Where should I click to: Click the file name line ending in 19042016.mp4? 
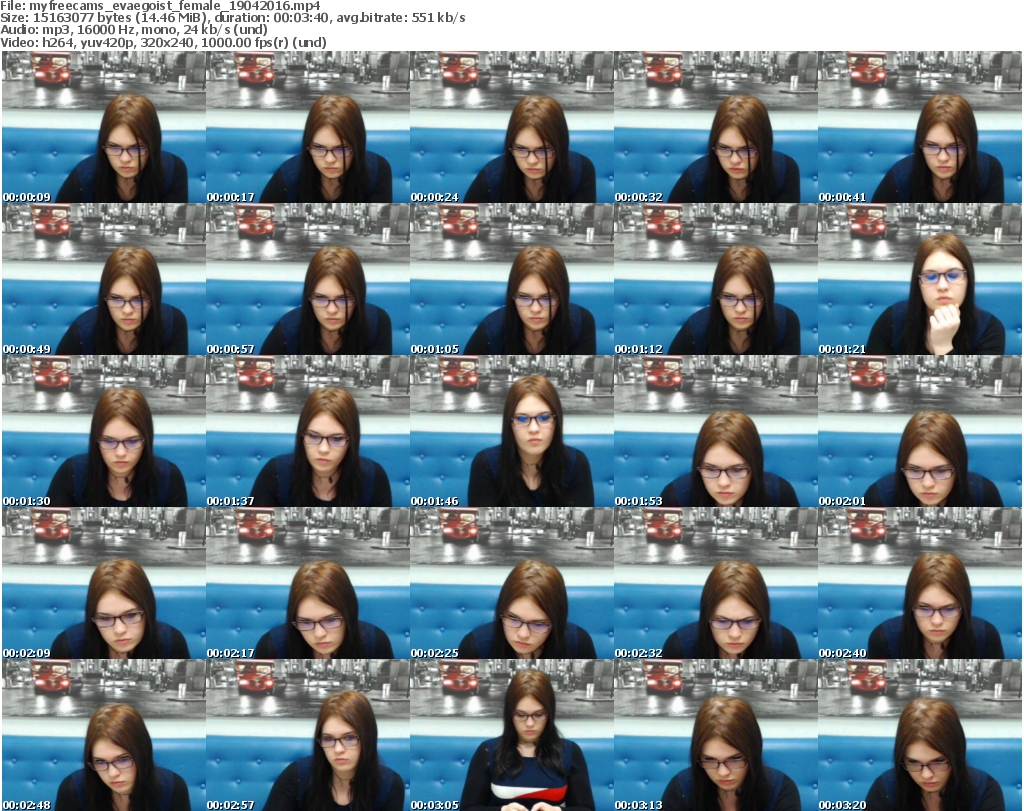click(x=160, y=6)
